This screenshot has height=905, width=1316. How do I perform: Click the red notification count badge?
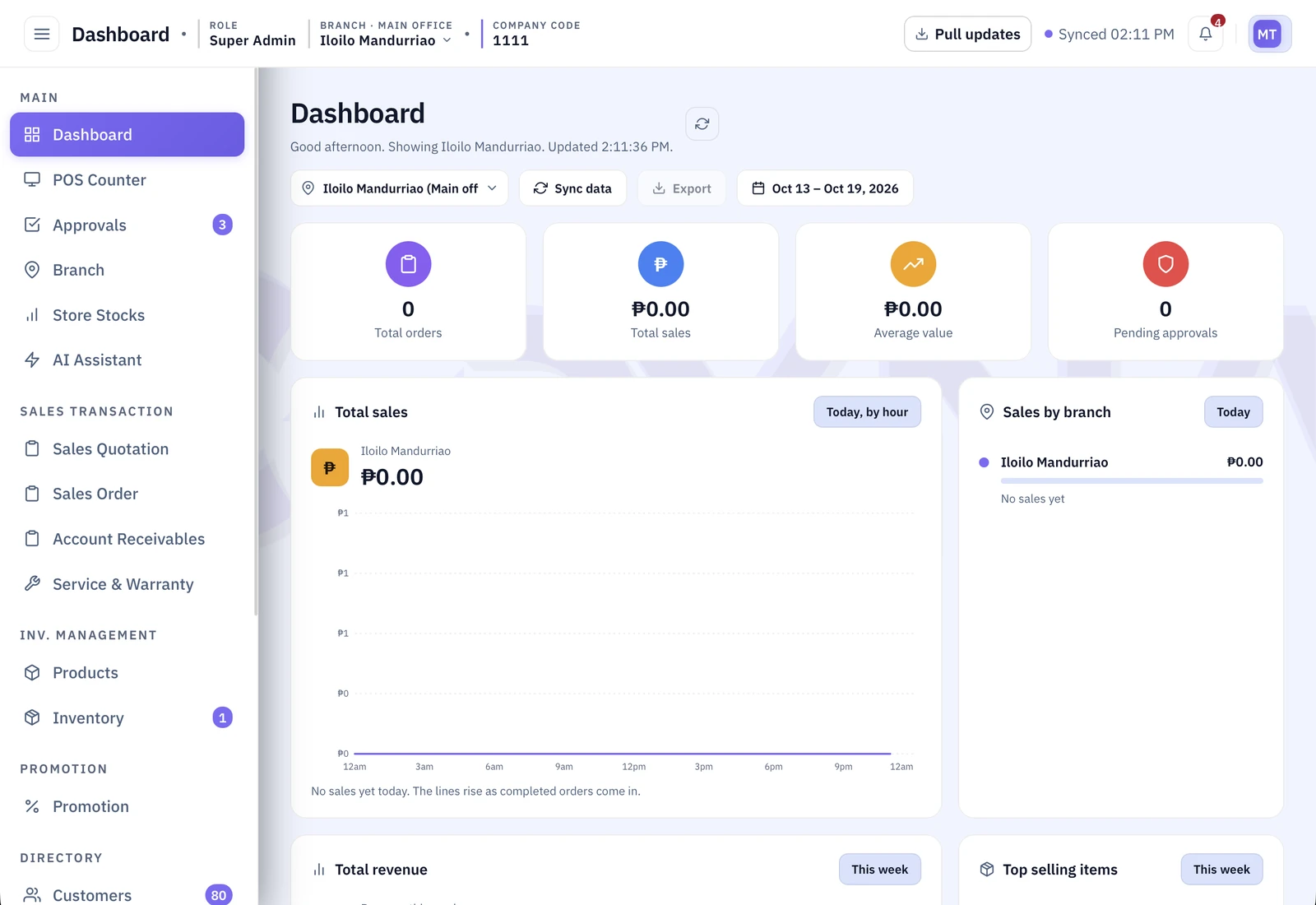click(1218, 21)
